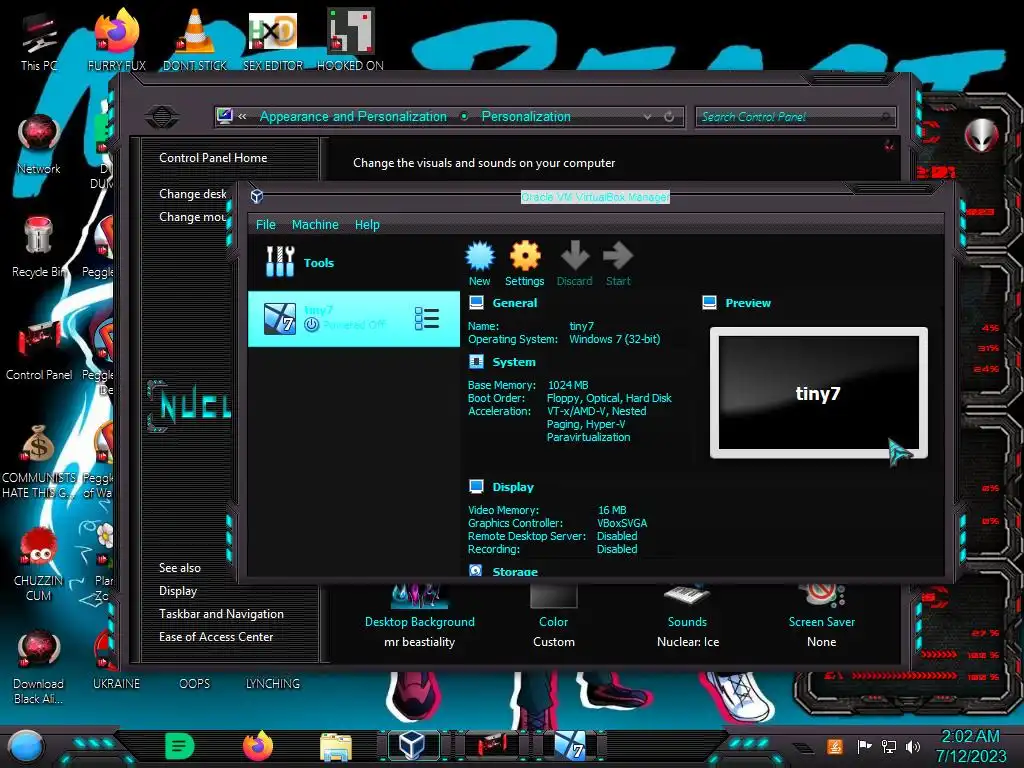Screen dimensions: 1024x768
Task: Switch to Control Panel taskbar button
Action: click(x=491, y=746)
